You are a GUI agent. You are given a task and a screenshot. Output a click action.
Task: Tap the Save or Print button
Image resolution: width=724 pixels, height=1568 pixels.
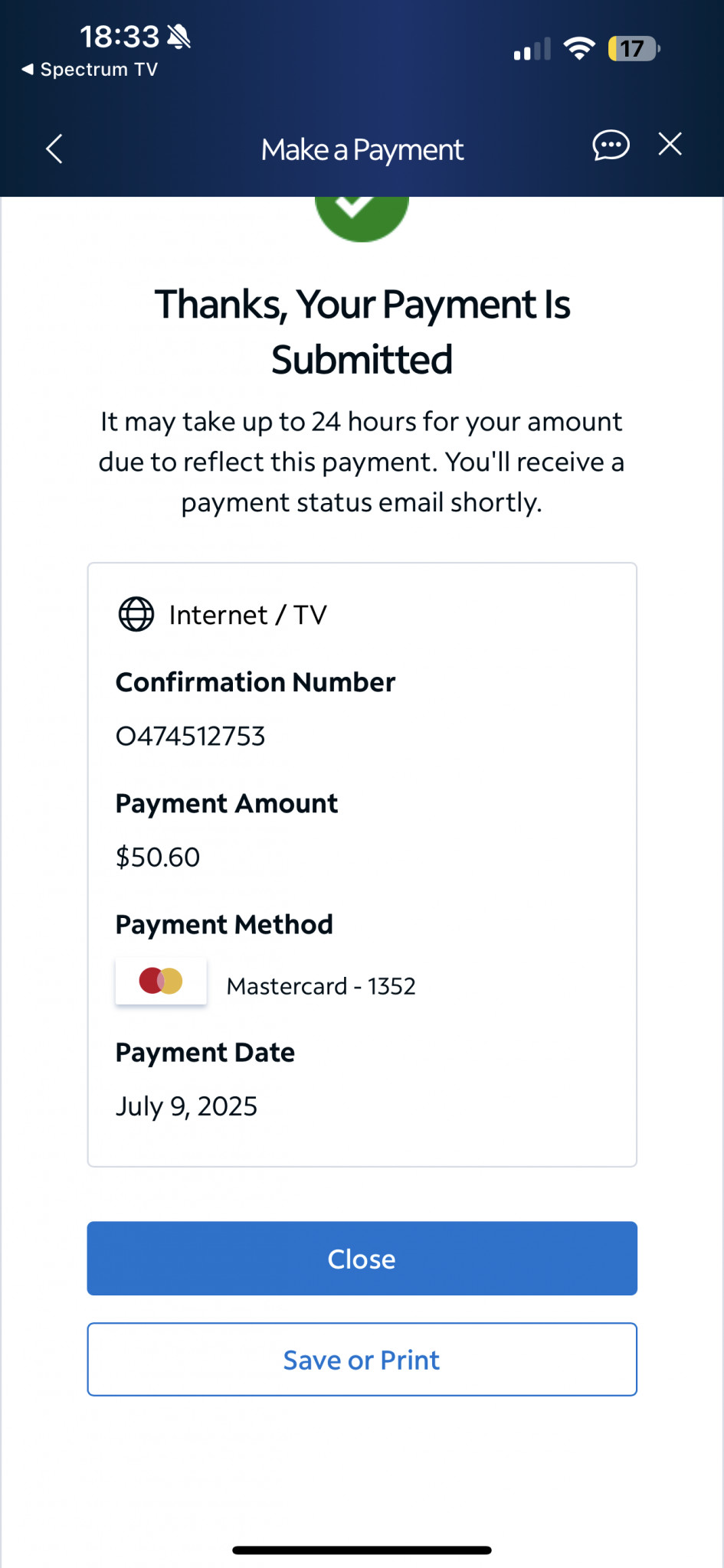(x=362, y=1360)
